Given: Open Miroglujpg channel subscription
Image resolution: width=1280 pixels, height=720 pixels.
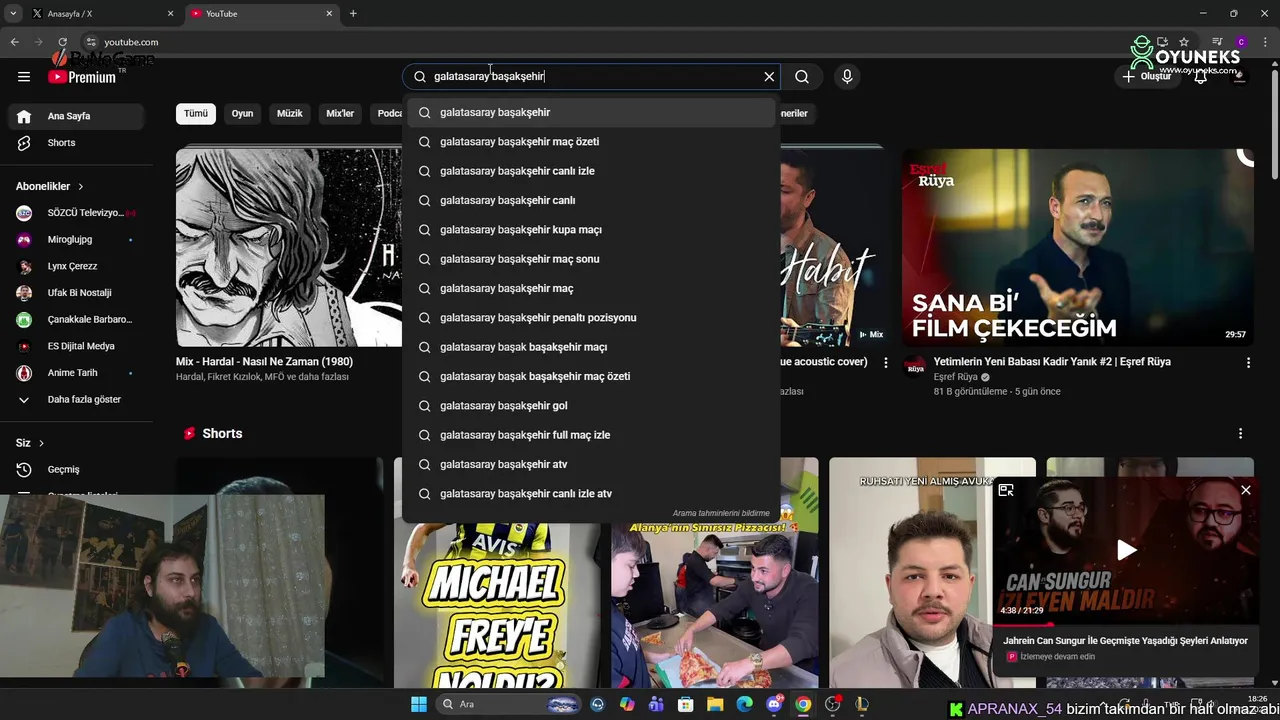Looking at the screenshot, I should click(76, 240).
